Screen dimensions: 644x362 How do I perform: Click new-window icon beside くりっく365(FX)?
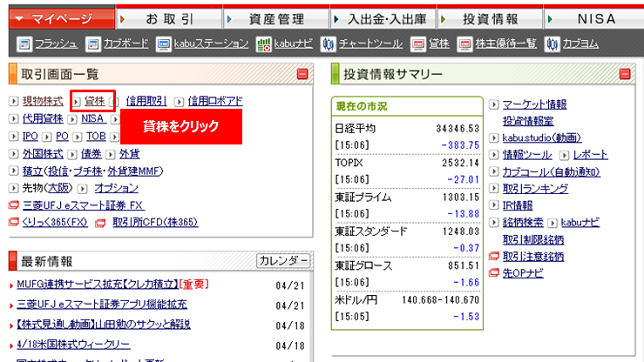(x=14, y=222)
